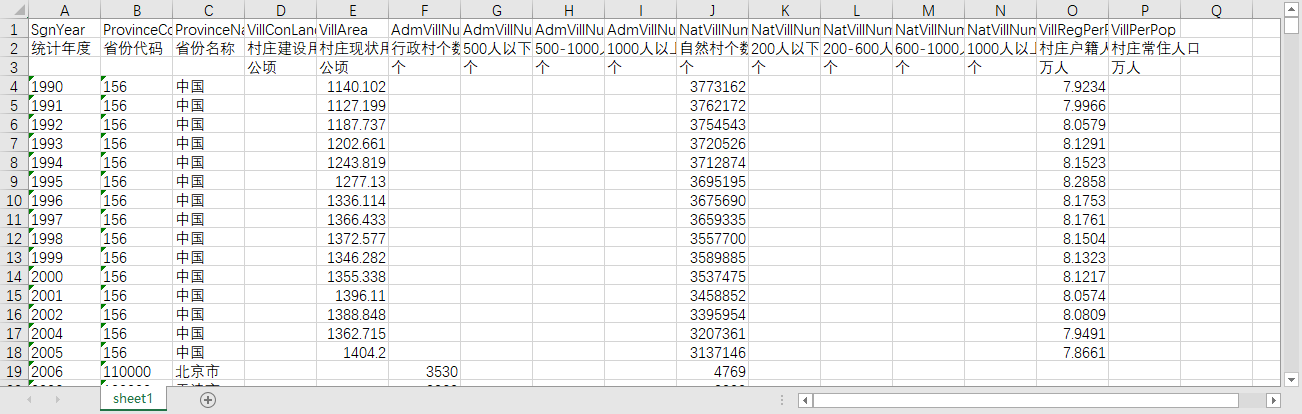The height and width of the screenshot is (414, 1302).
Task: Click population value 7.8661
Action: [1072, 352]
